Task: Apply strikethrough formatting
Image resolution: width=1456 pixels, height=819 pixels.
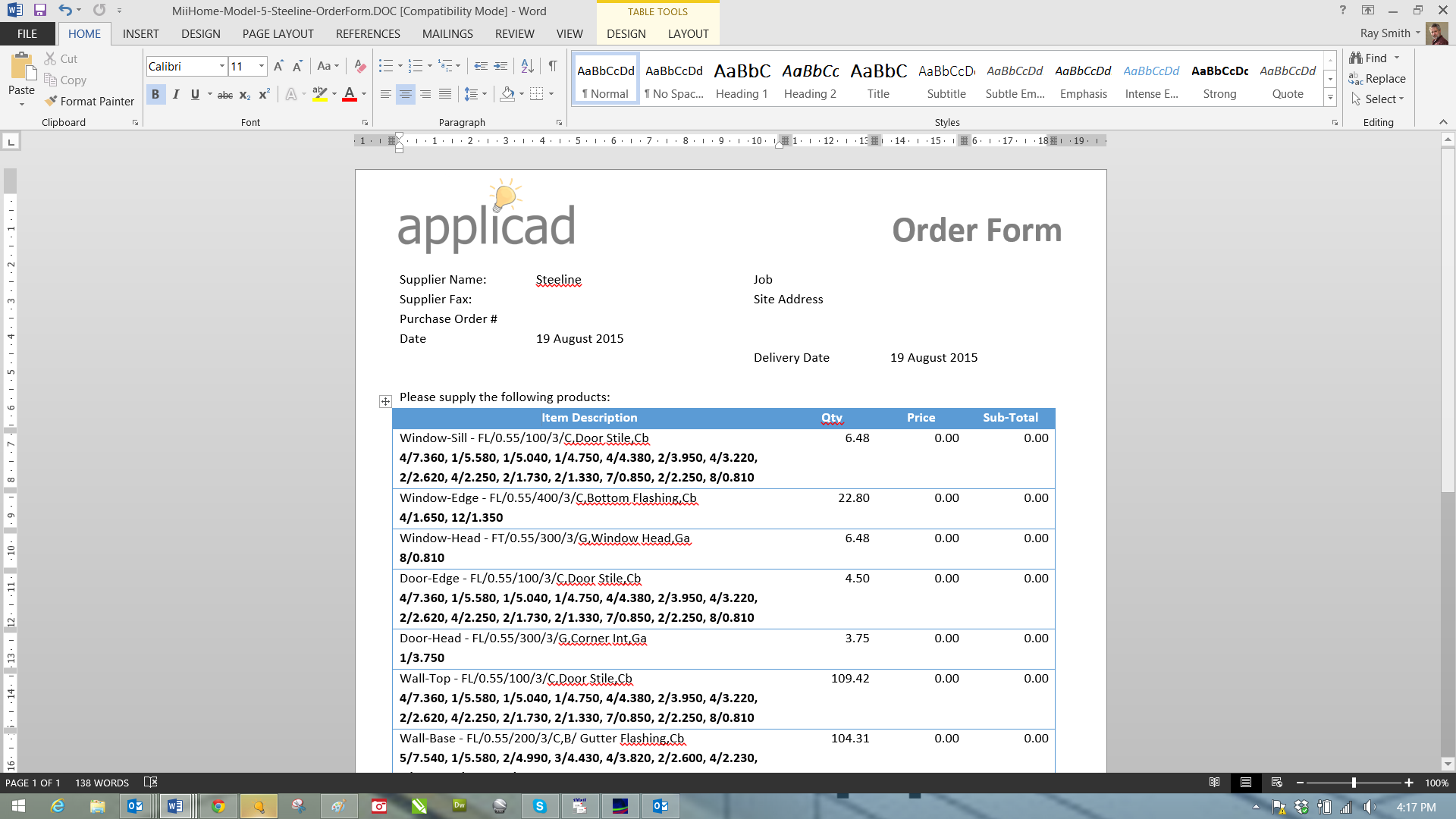Action: (224, 94)
